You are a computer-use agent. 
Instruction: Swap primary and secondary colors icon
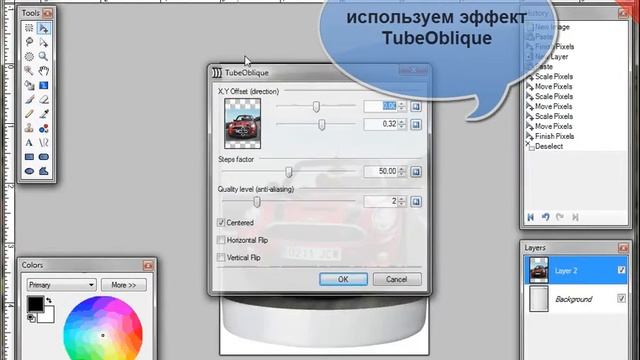click(49, 300)
